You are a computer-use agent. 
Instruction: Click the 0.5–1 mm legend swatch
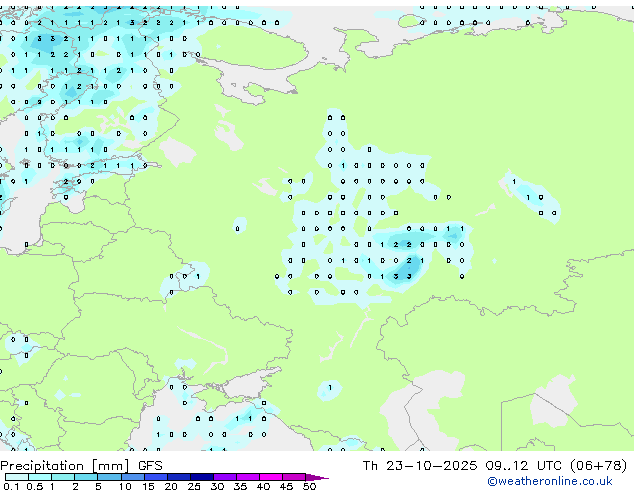[x=40, y=477]
